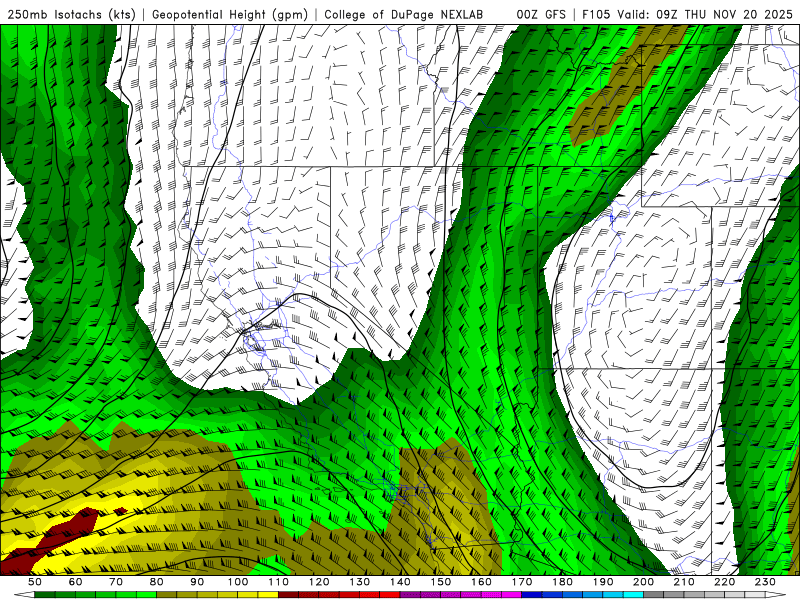This screenshot has height=600, width=800.
Task: Click the "250mb Isotachs (kts)" title text
Action: click(x=72, y=14)
